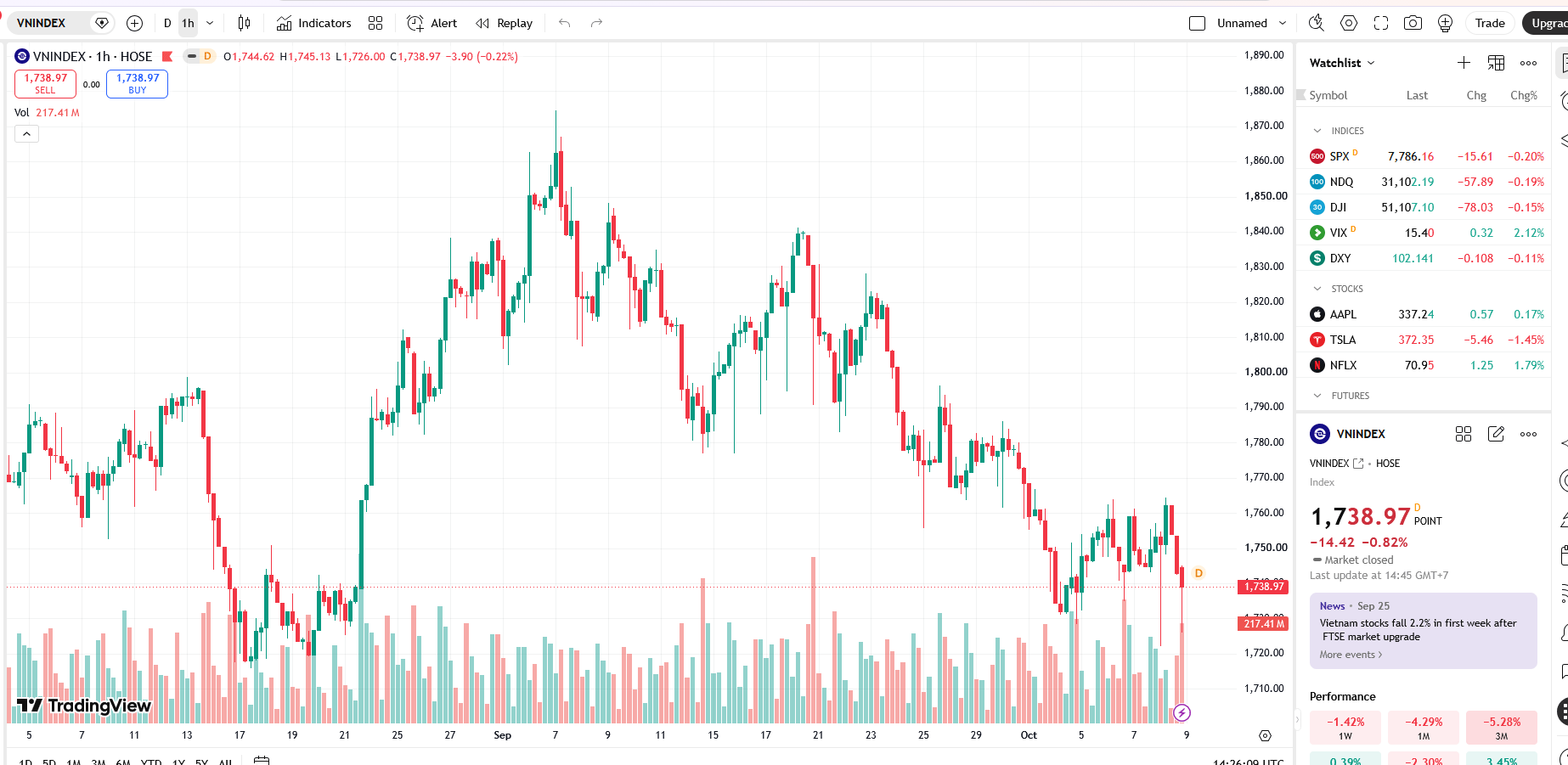Viewport: 1568px width, 765px height.
Task: Expand the timeframe interval dropdown
Action: [210, 23]
